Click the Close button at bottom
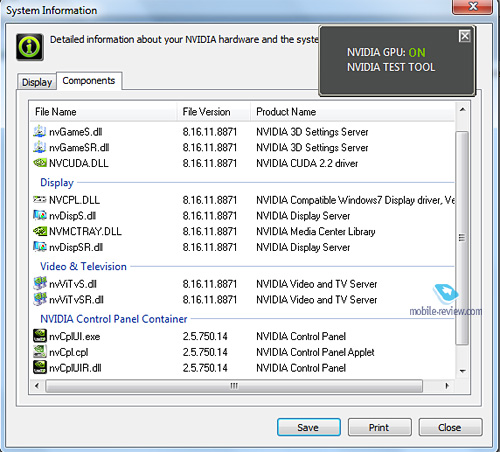 pos(450,427)
